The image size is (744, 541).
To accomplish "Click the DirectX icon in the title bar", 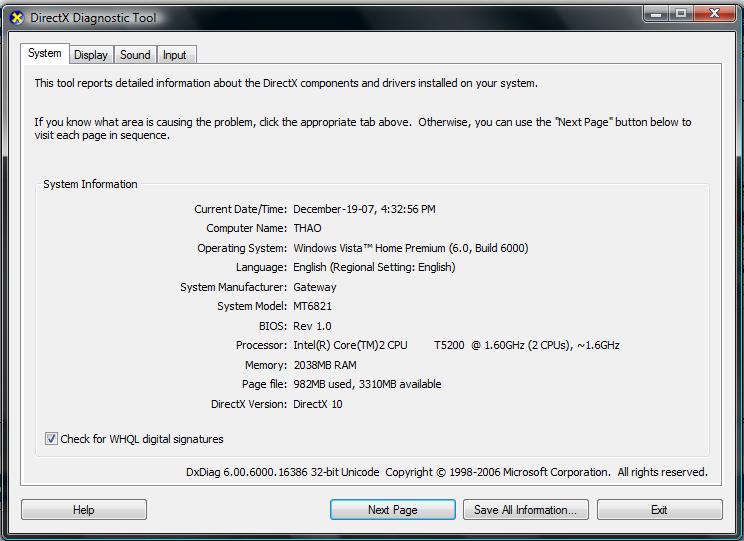I will pyautogui.click(x=17, y=18).
